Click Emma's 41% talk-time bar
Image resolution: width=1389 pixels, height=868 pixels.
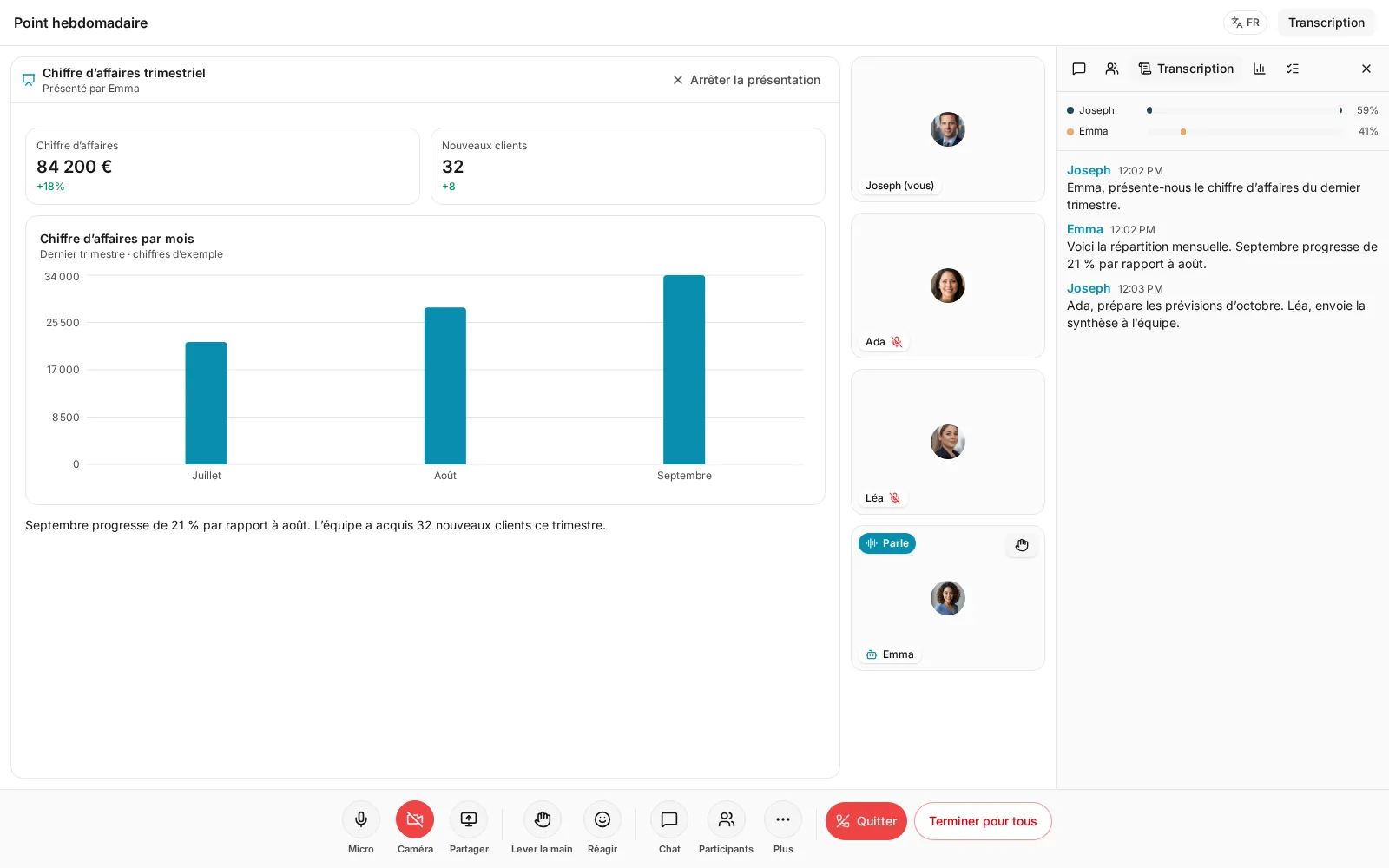coord(1245,131)
